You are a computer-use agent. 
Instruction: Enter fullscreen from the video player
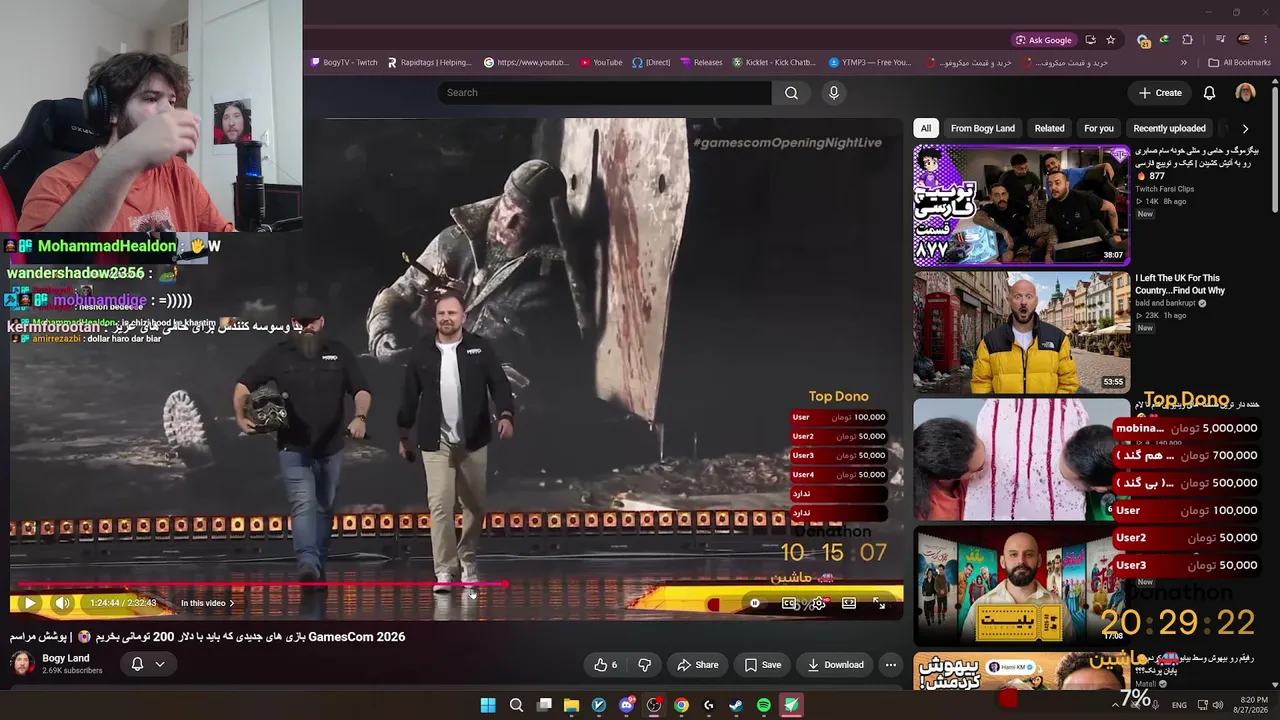[x=878, y=603]
